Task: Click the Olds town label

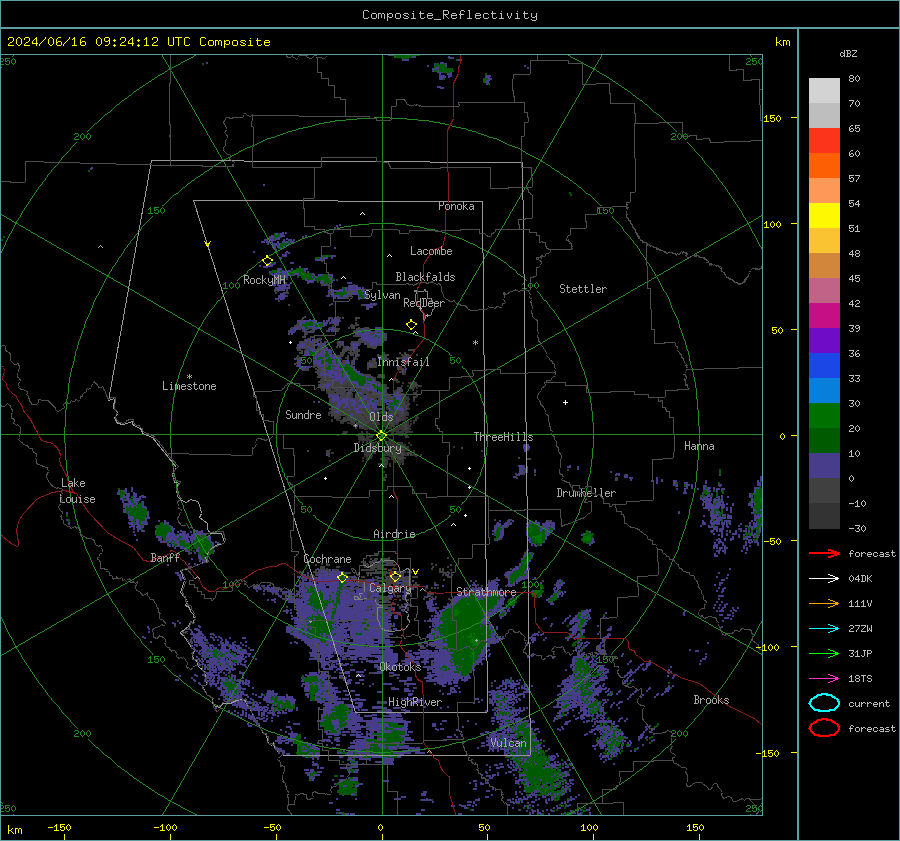Action: click(x=381, y=417)
